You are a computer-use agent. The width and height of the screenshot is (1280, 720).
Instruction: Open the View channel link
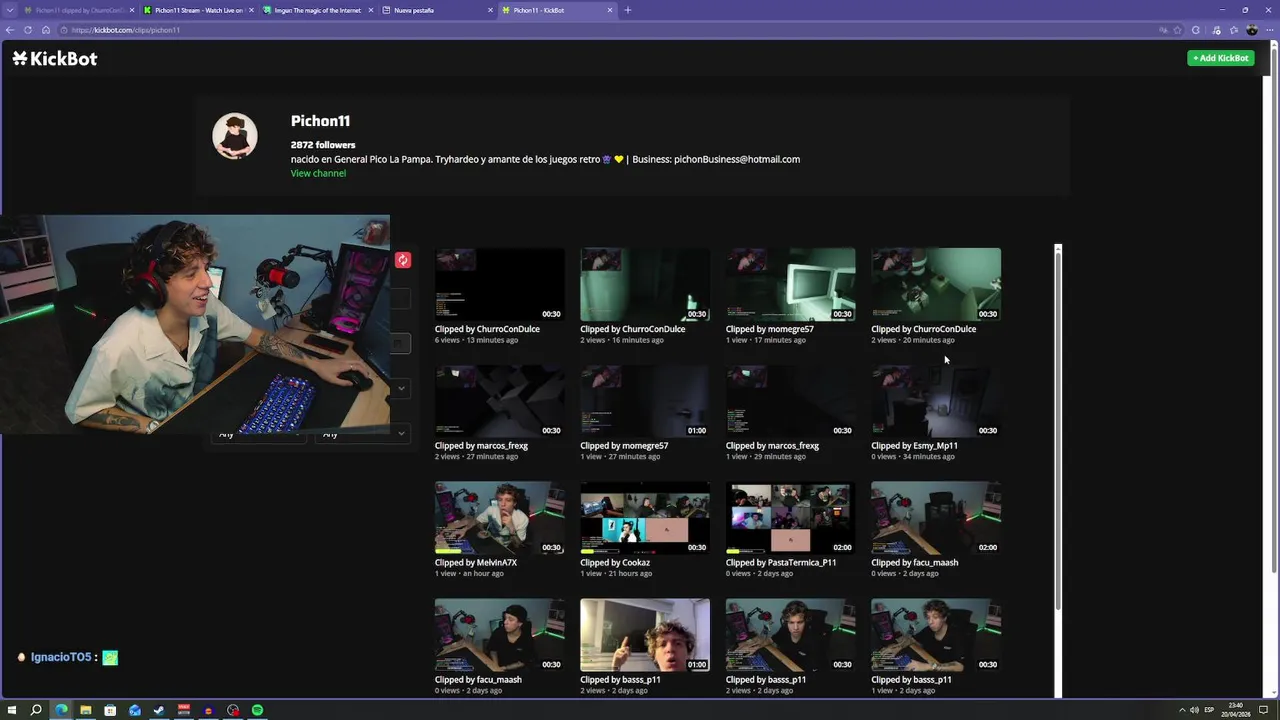point(318,173)
